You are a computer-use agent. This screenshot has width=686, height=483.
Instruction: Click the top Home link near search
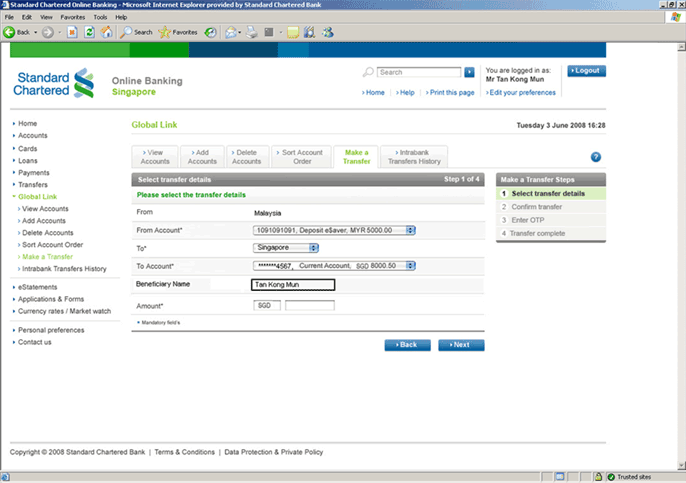373,92
